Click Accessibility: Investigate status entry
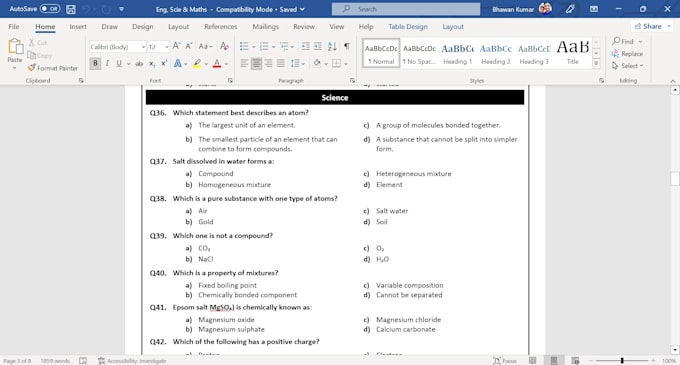Screen dimensions: 680x365 coord(132,361)
